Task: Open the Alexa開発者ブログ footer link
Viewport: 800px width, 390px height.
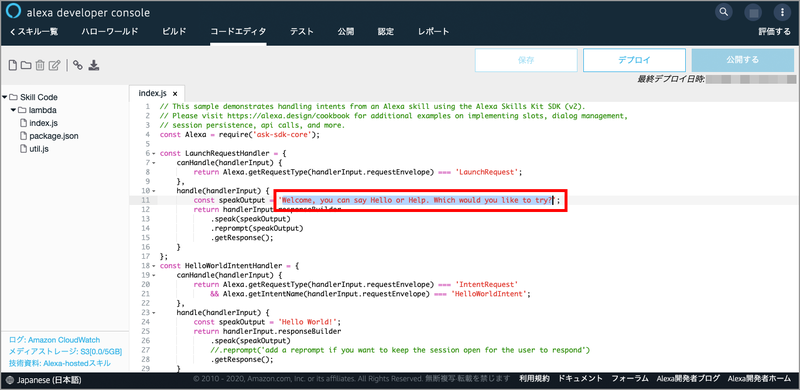Action: pyautogui.click(x=688, y=379)
